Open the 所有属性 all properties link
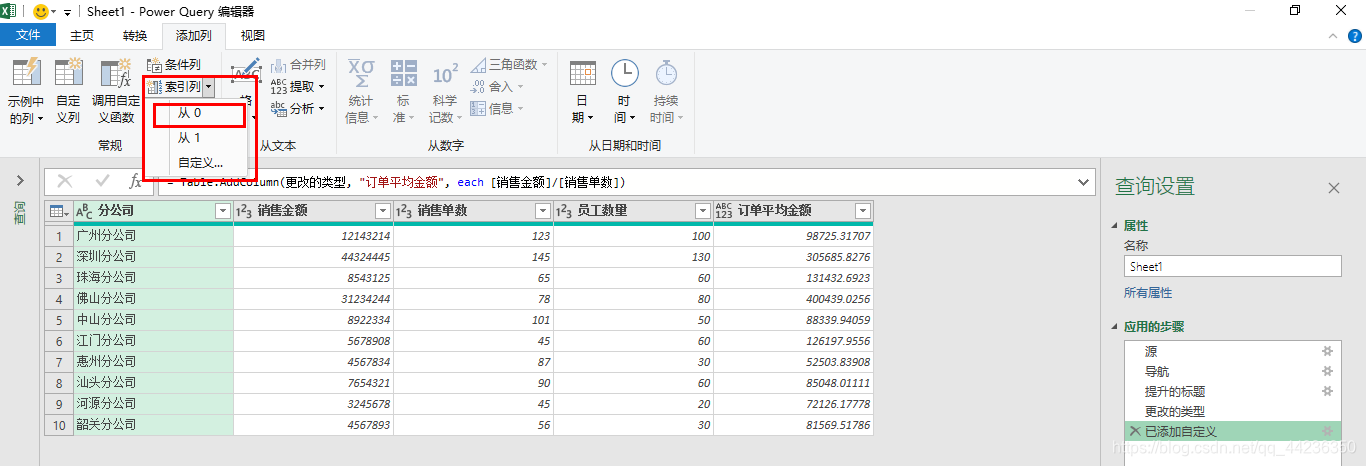This screenshot has height=466, width=1366. [x=1148, y=293]
